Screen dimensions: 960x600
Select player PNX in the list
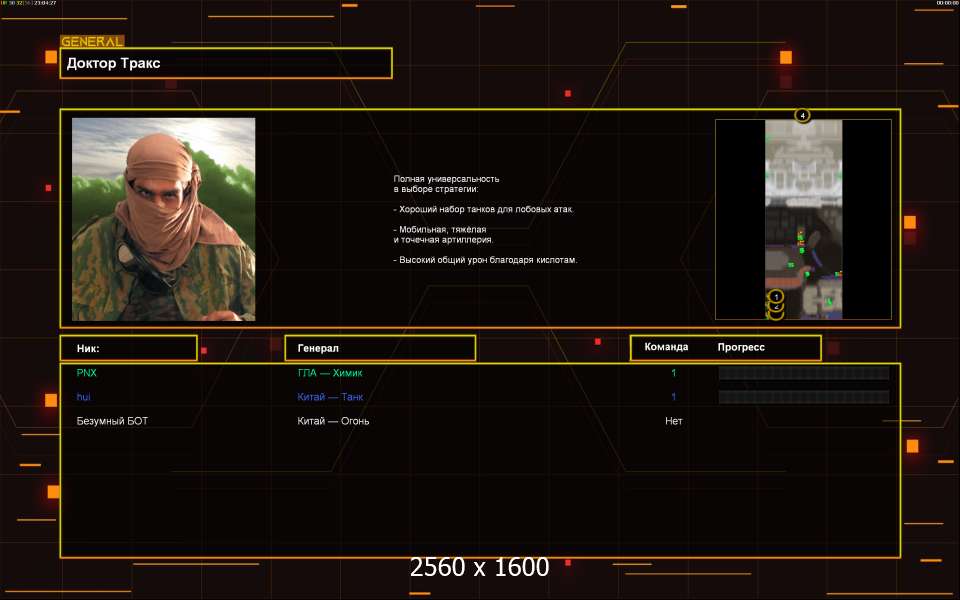(87, 373)
